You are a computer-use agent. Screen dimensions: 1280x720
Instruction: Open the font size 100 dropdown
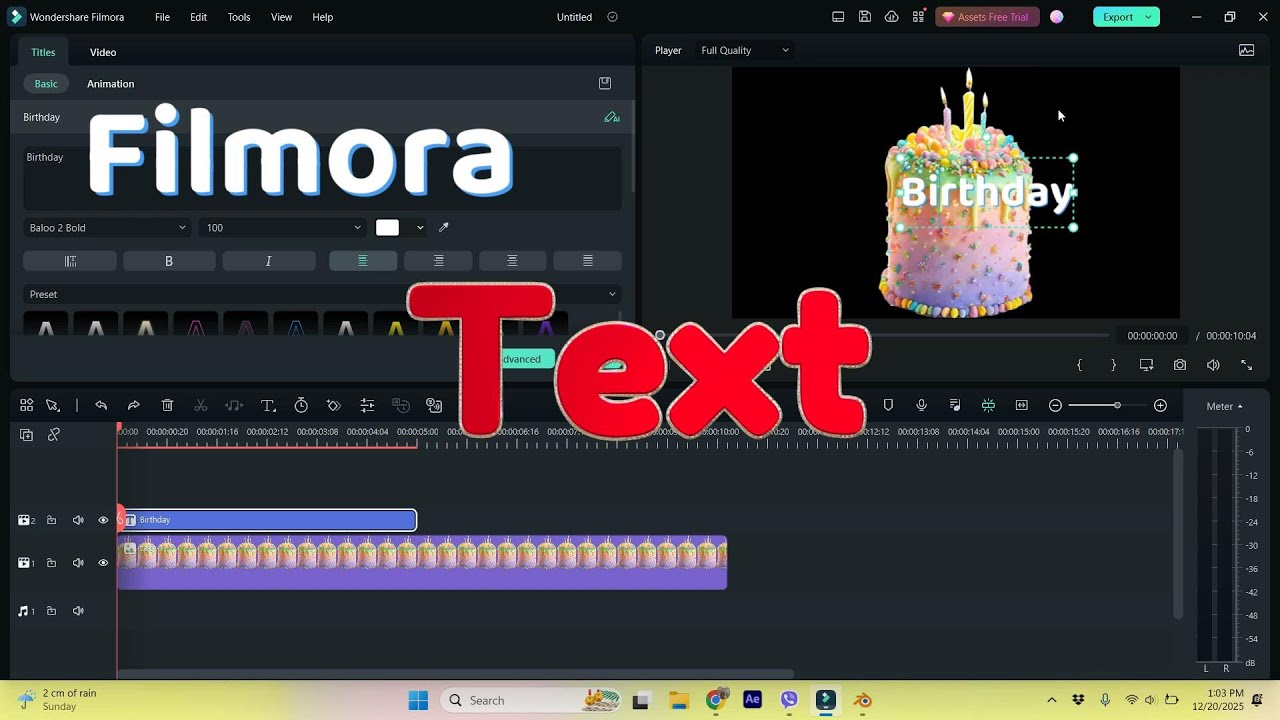(x=284, y=228)
